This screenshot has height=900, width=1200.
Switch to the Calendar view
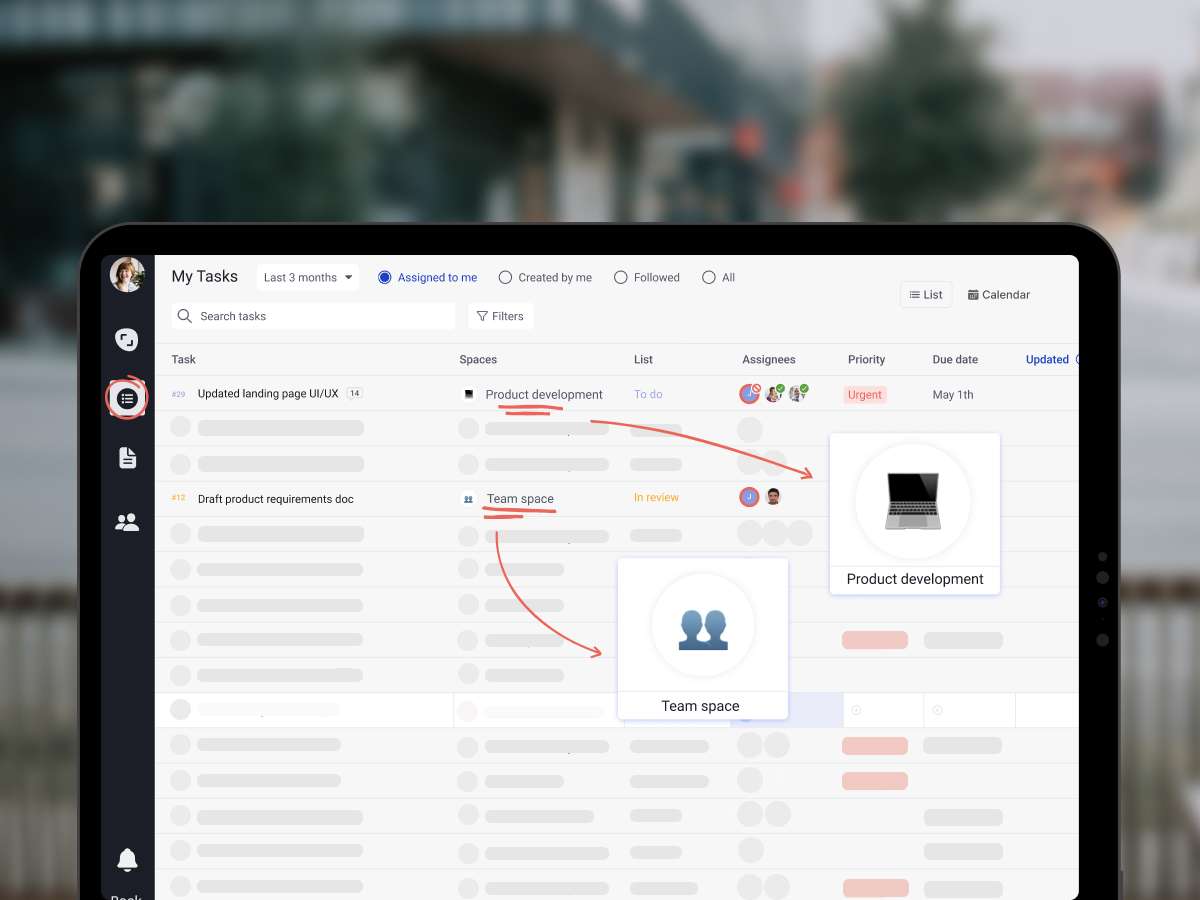998,295
